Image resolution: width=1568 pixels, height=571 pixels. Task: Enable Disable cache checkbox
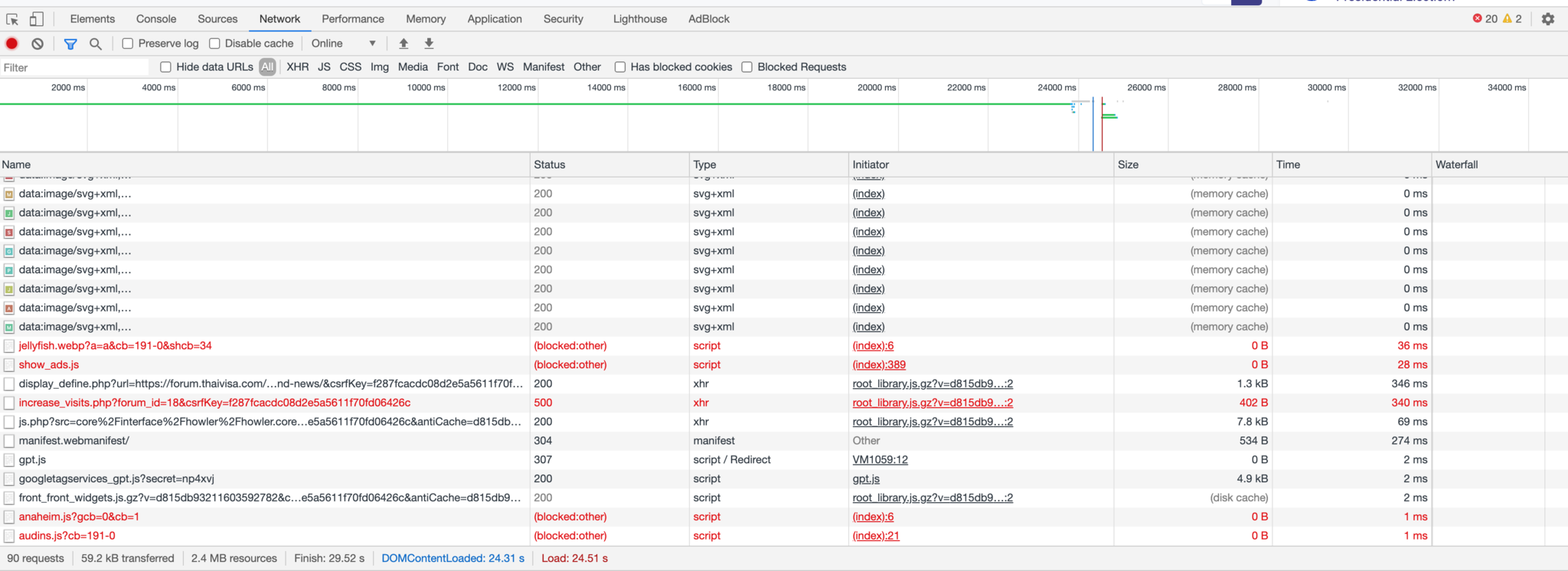coord(214,44)
